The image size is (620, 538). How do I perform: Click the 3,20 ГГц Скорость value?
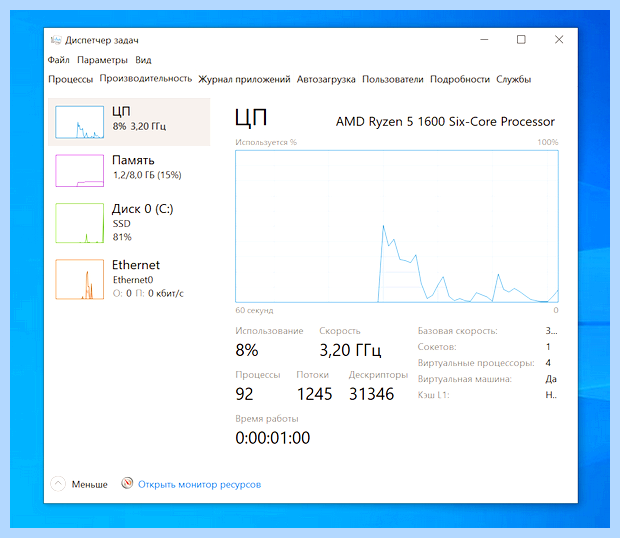[350, 350]
